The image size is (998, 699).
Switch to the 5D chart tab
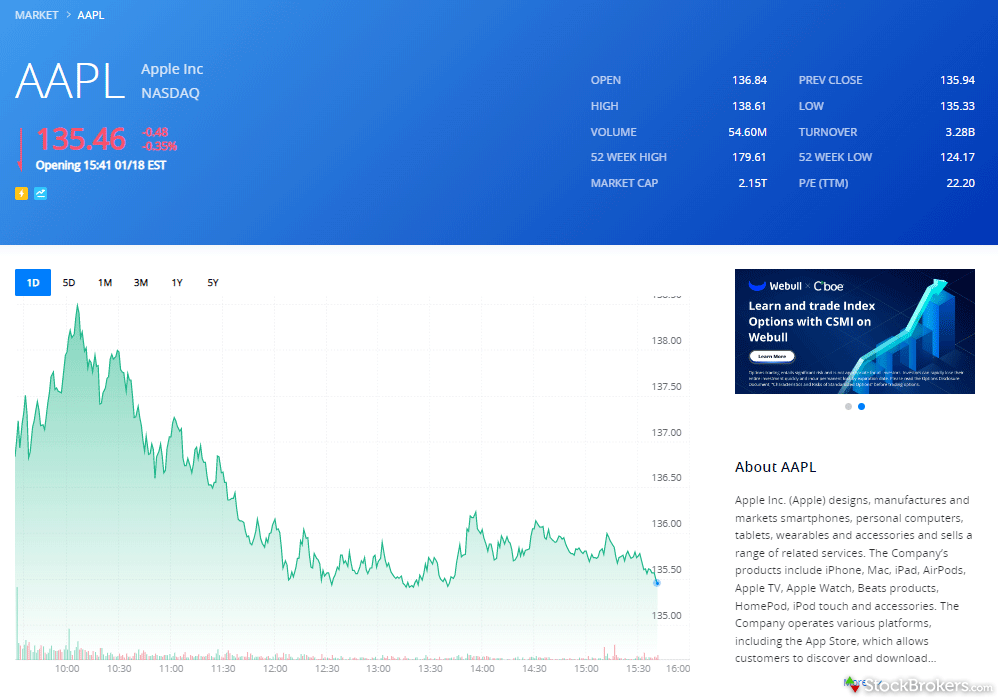coord(69,282)
